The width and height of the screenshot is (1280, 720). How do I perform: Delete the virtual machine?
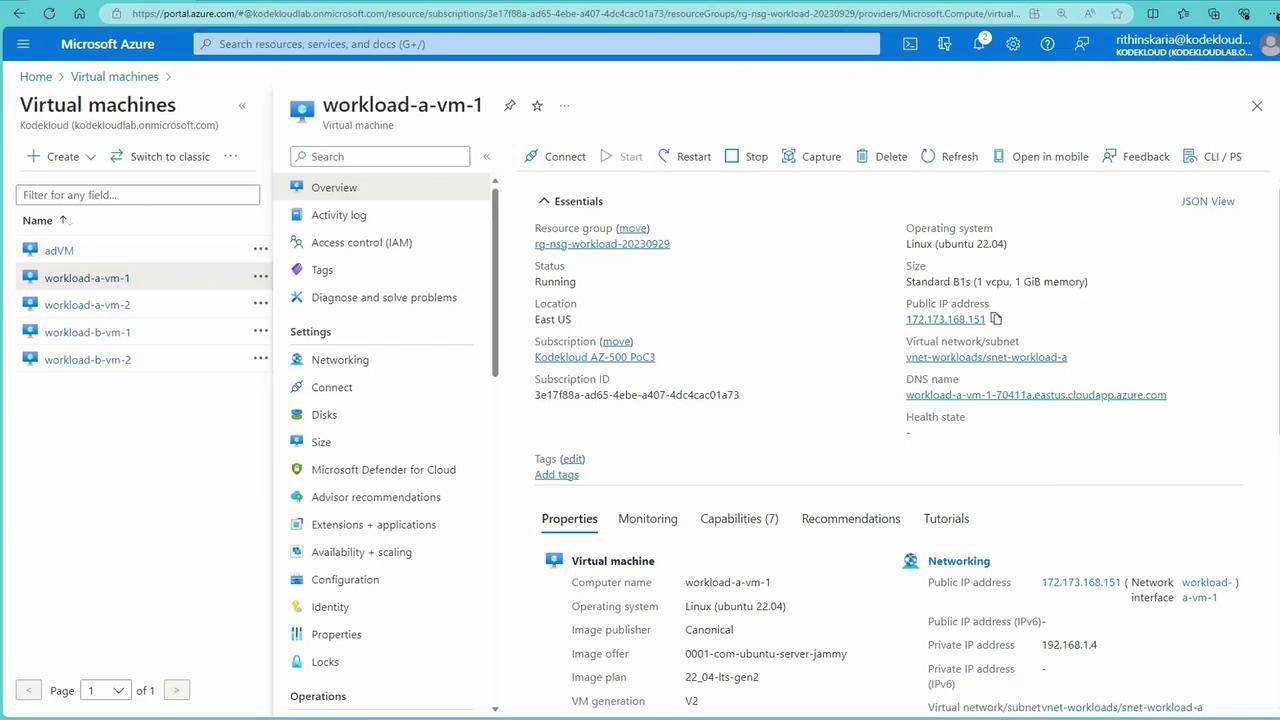tap(881, 156)
